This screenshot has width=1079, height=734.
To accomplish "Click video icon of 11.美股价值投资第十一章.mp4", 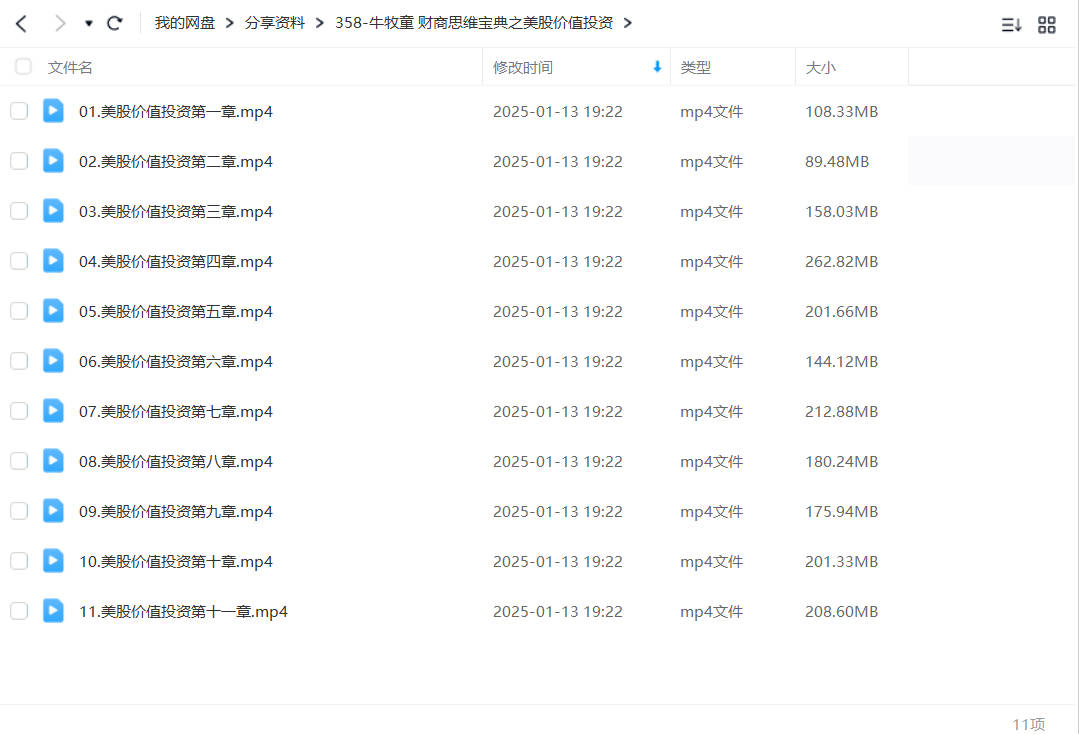I will (53, 611).
